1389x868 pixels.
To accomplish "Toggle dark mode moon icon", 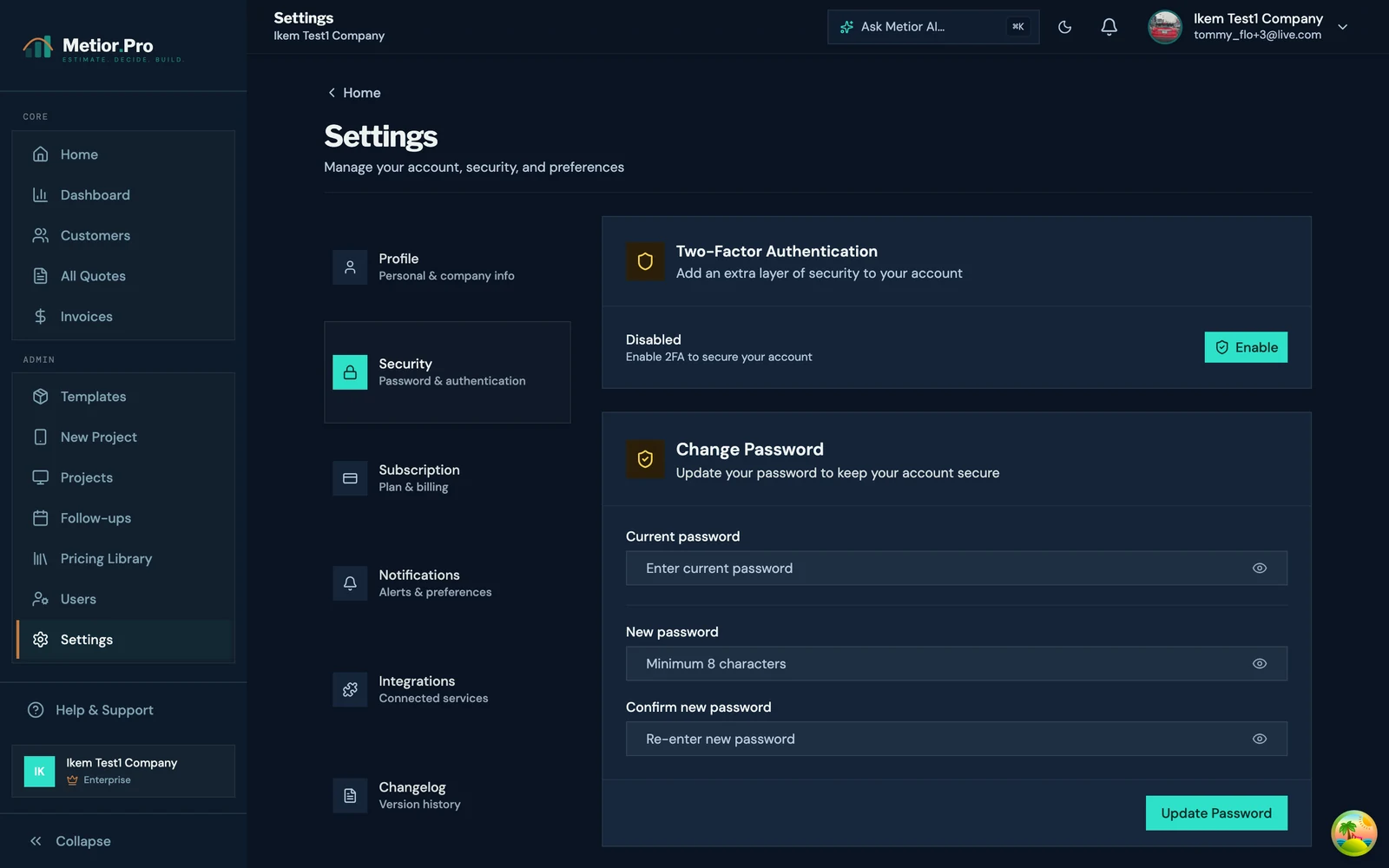I will [x=1064, y=27].
